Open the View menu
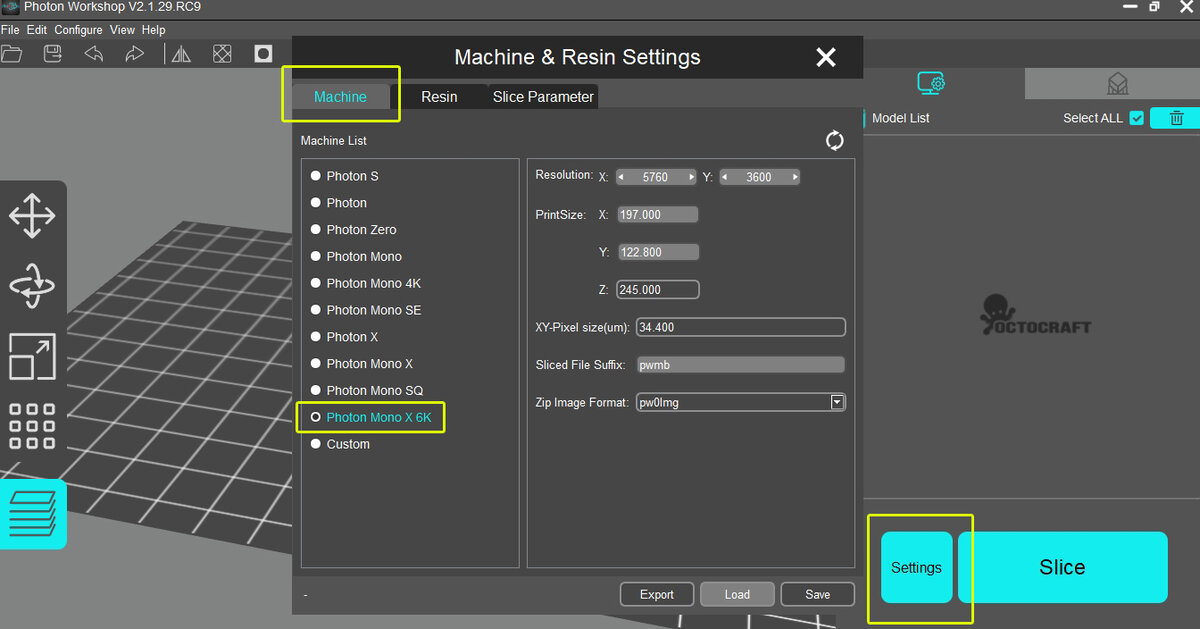This screenshot has width=1200, height=629. click(122, 30)
